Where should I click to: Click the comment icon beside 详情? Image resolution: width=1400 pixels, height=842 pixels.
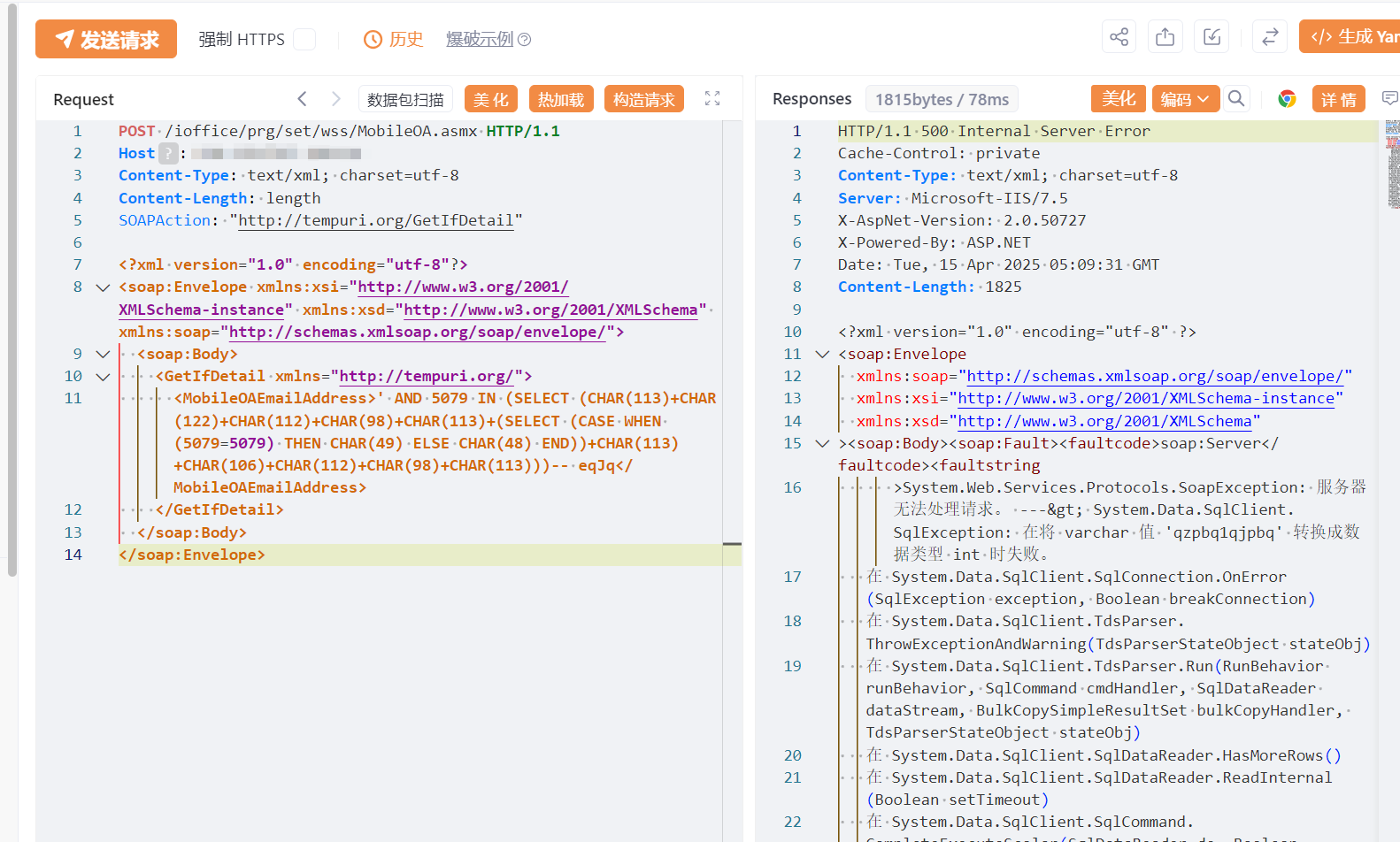1390,98
